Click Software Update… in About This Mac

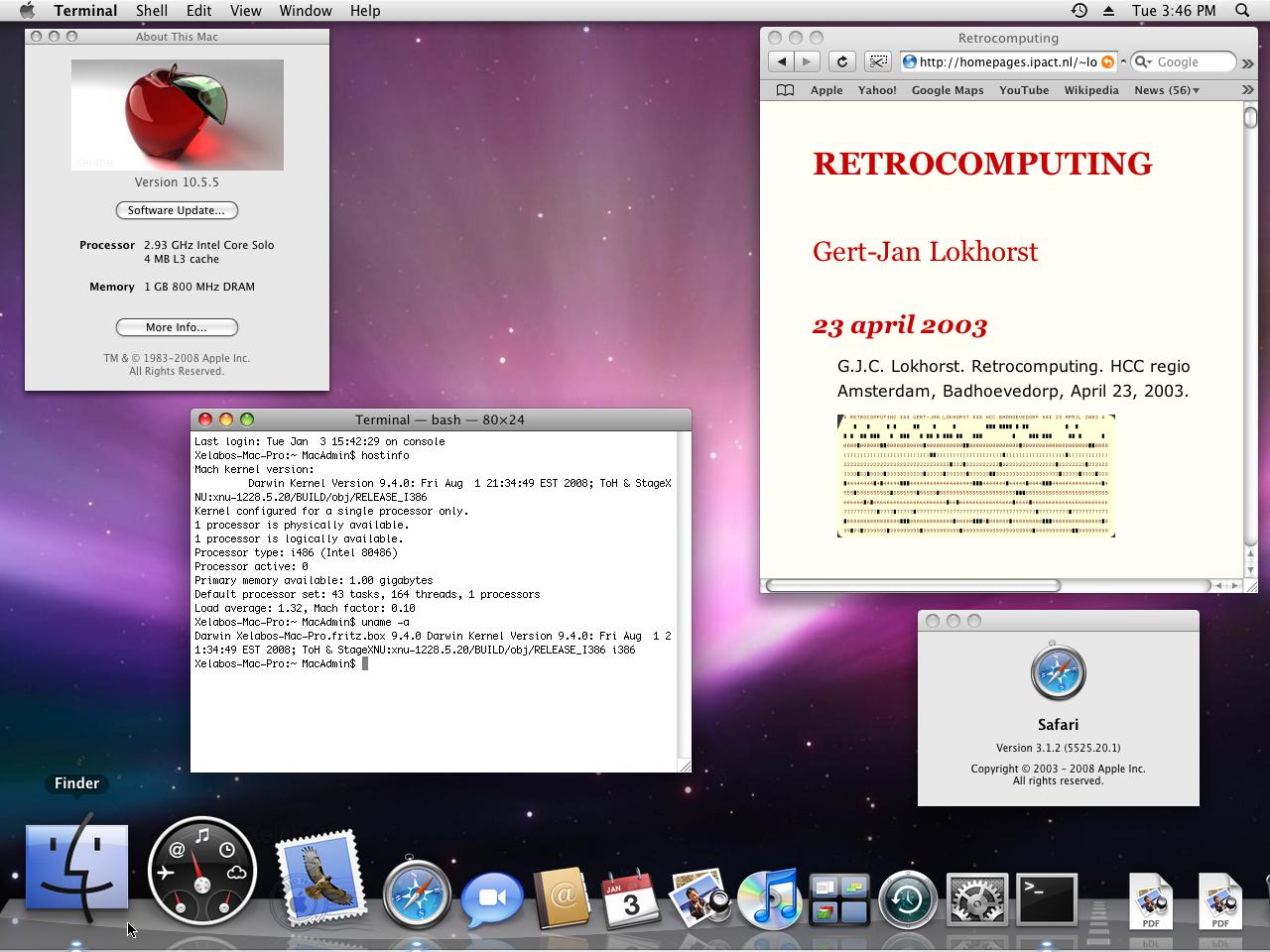[177, 210]
